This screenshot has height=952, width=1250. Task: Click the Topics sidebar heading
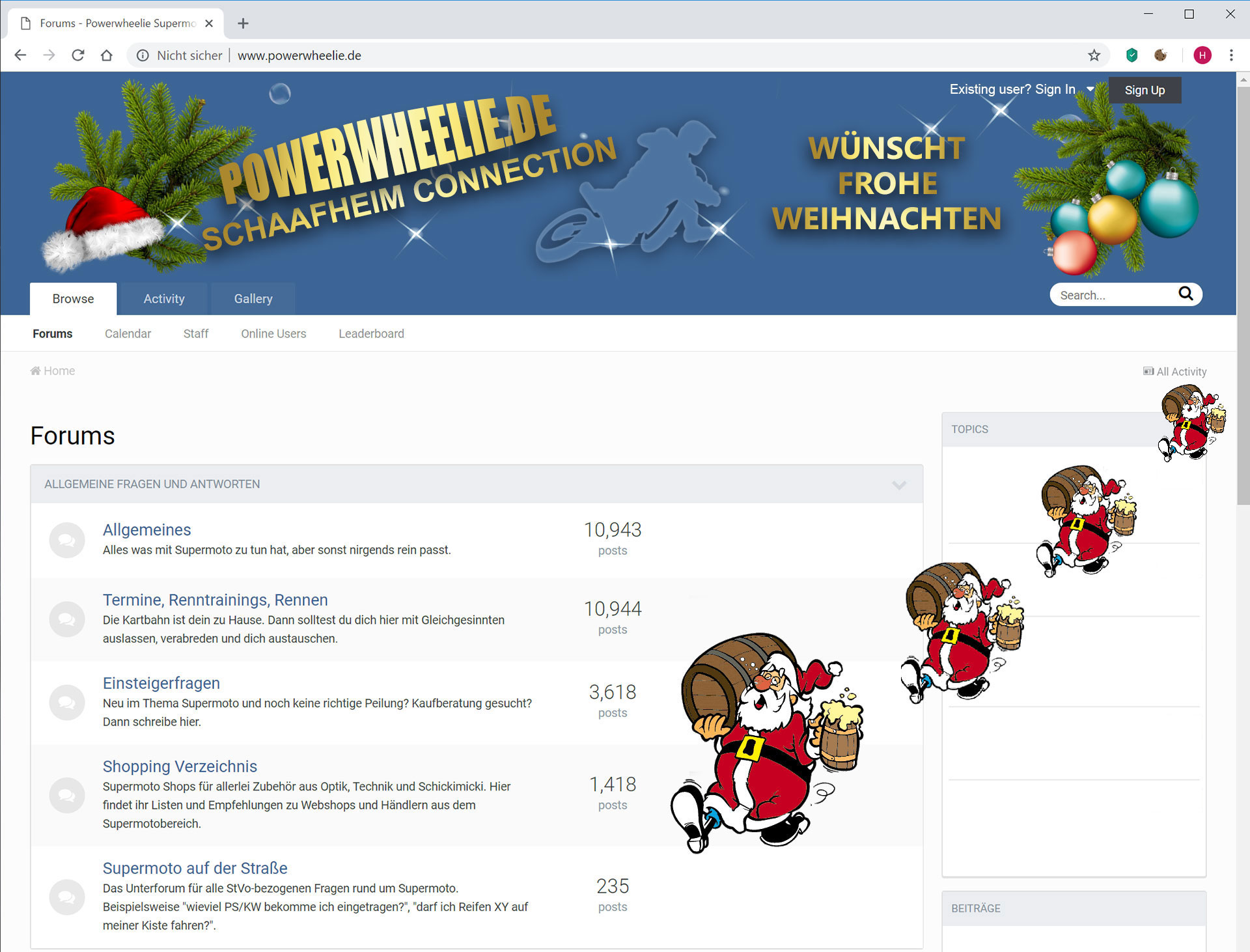[x=969, y=429]
